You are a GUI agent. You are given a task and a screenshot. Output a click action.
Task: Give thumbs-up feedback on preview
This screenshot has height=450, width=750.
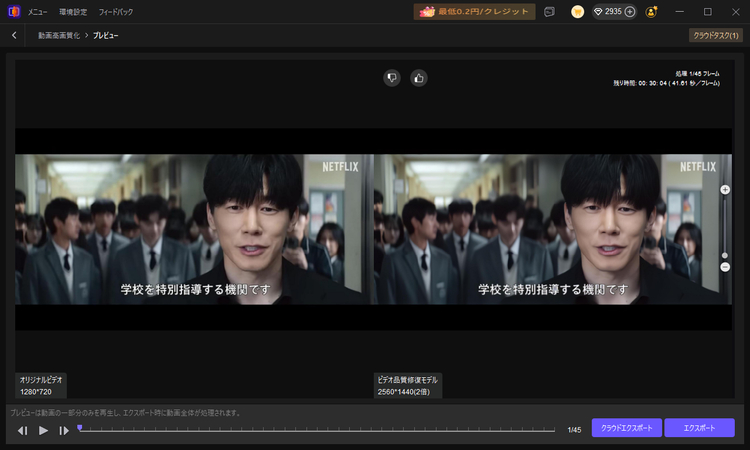419,78
